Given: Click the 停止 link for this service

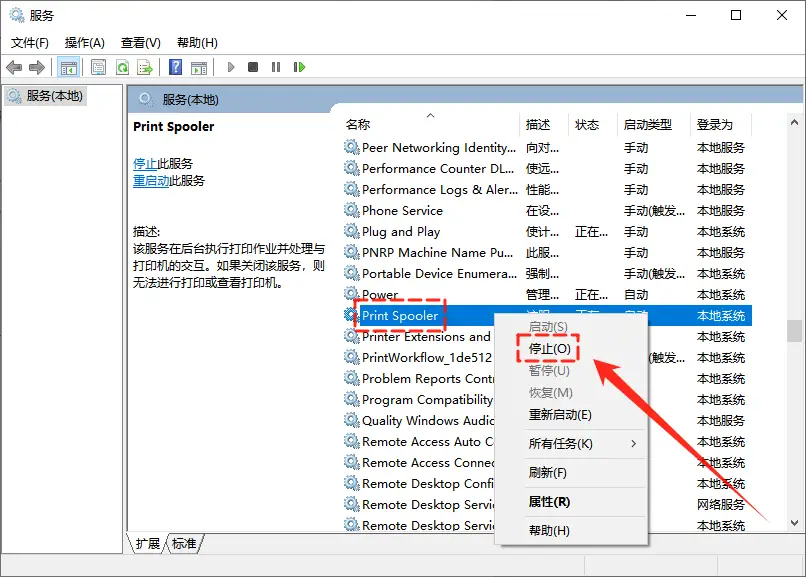Looking at the screenshot, I should tap(144, 163).
